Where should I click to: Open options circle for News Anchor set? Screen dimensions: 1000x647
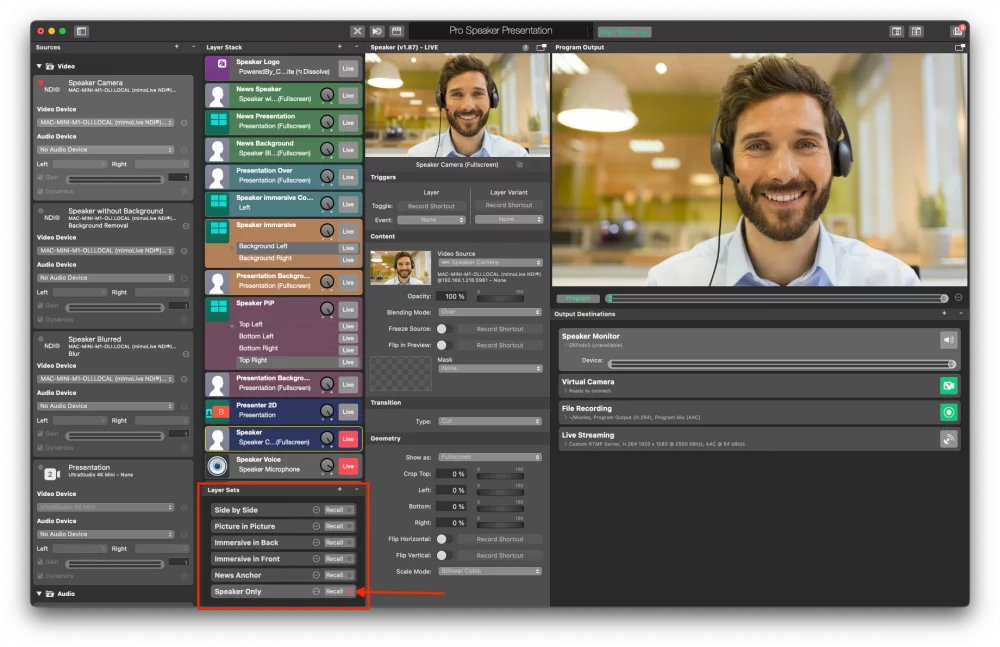click(316, 575)
